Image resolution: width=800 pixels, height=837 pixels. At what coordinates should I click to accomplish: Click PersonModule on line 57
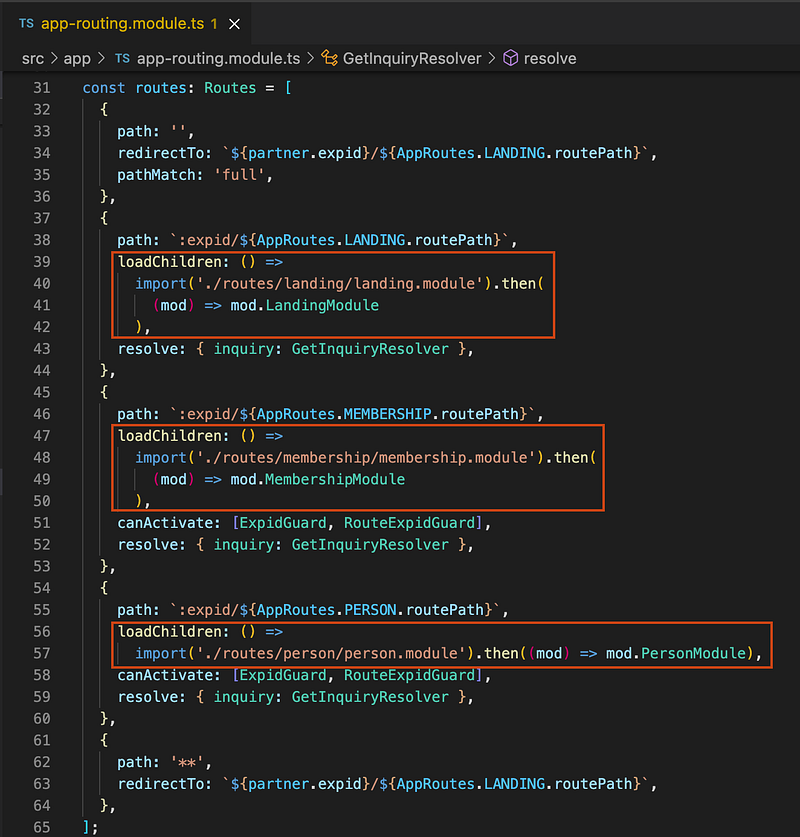694,653
